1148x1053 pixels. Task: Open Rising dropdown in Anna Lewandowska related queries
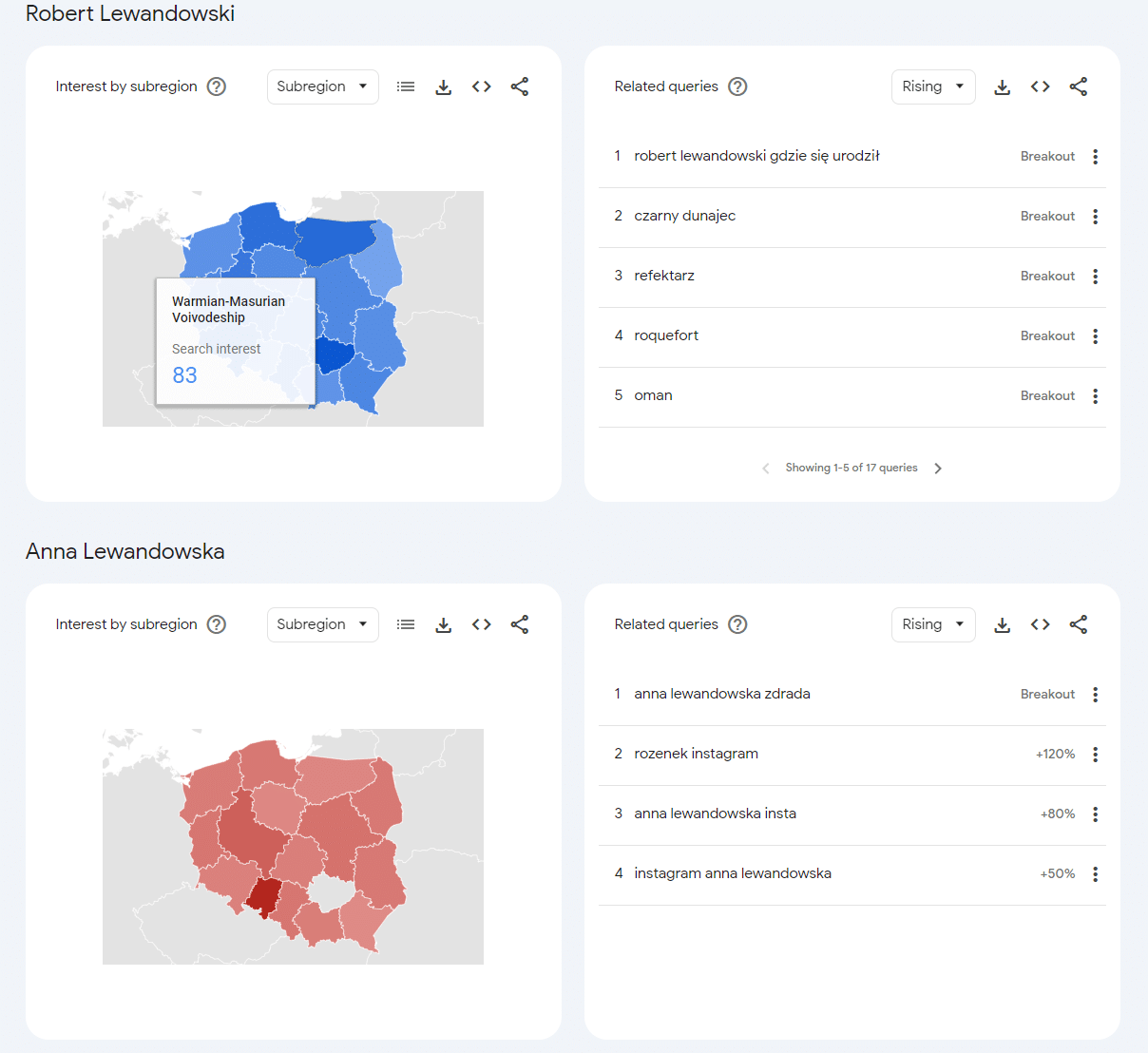[933, 624]
